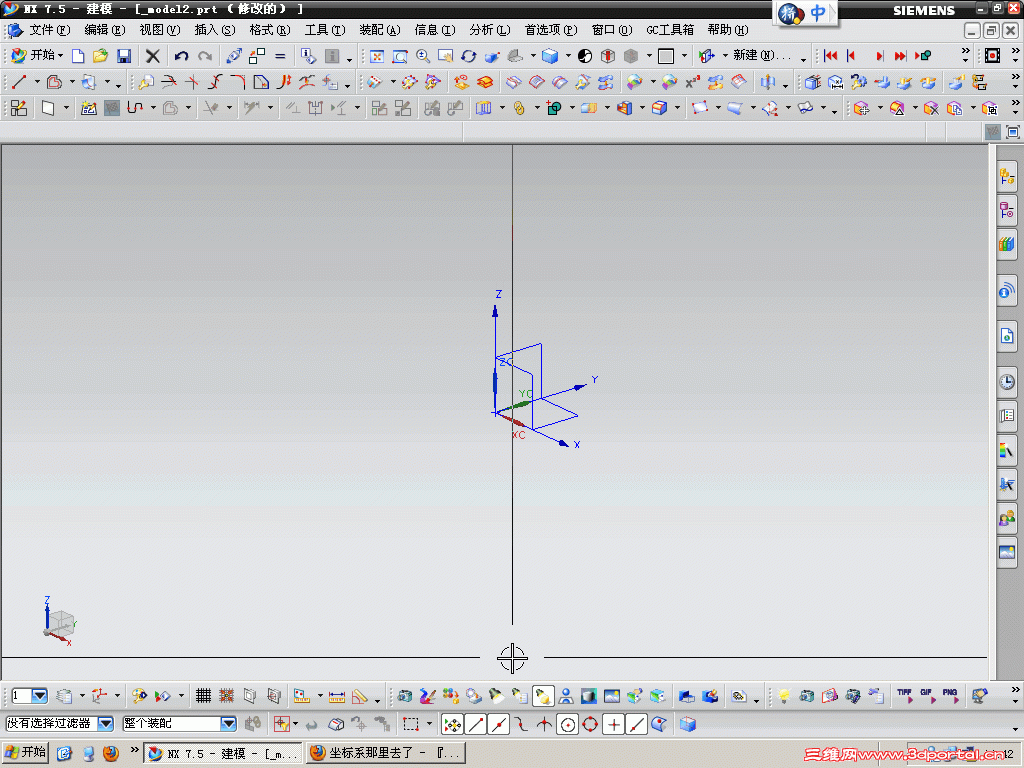Open the selection filter dropdown

[105, 724]
